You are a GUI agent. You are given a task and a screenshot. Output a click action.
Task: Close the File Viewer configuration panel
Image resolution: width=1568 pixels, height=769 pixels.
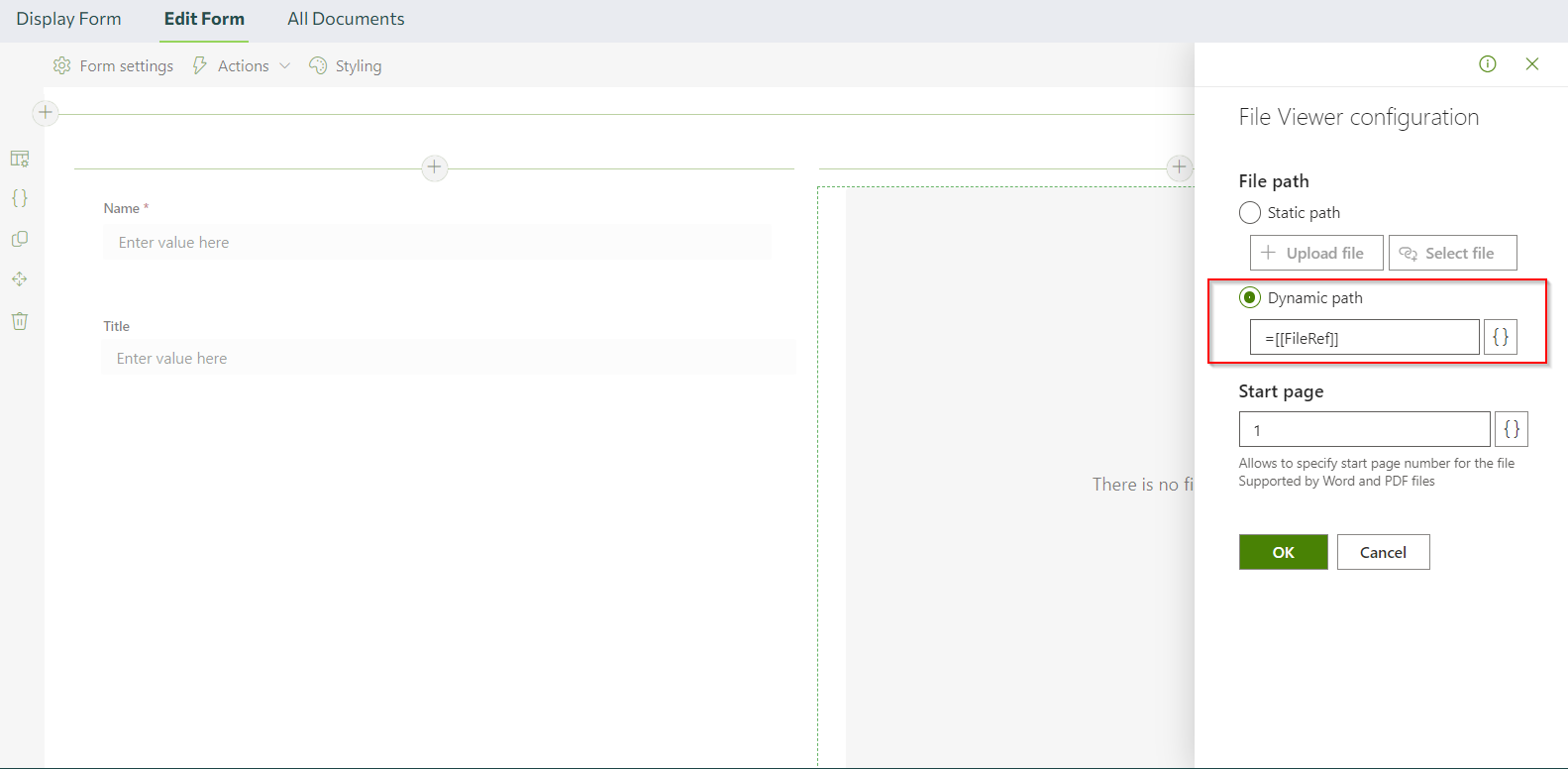click(x=1532, y=64)
